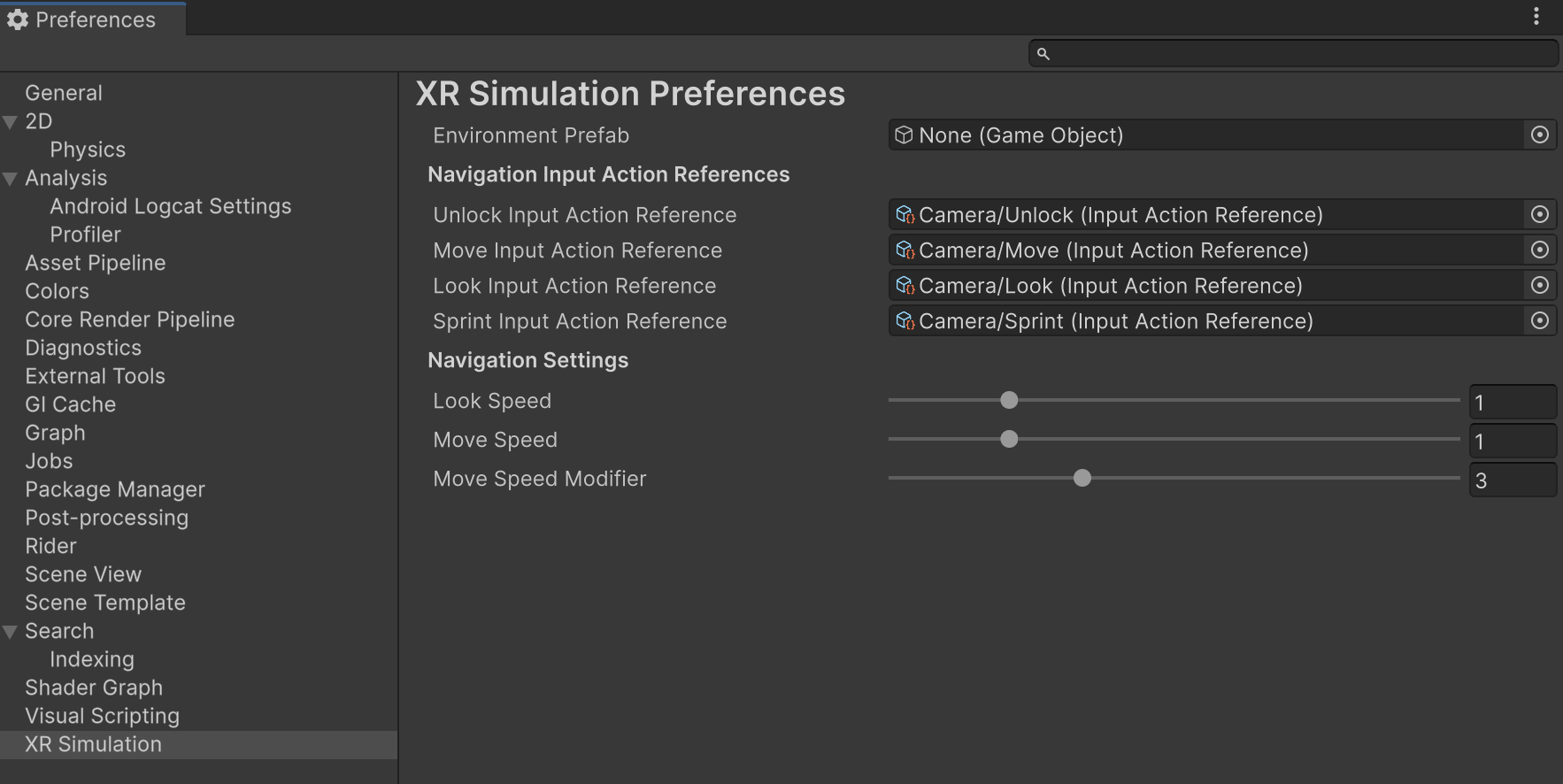Collapse the 2D category
Screen dimensions: 1563x784
pyautogui.click(x=11, y=122)
